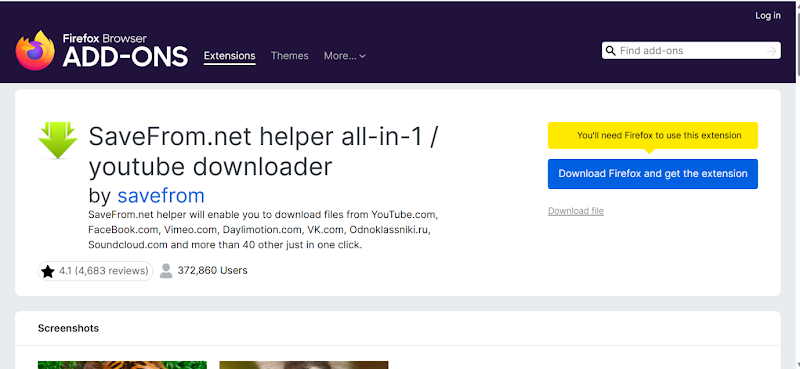Click the gray users person icon
Viewport: 800px width, 369px height.
[166, 271]
